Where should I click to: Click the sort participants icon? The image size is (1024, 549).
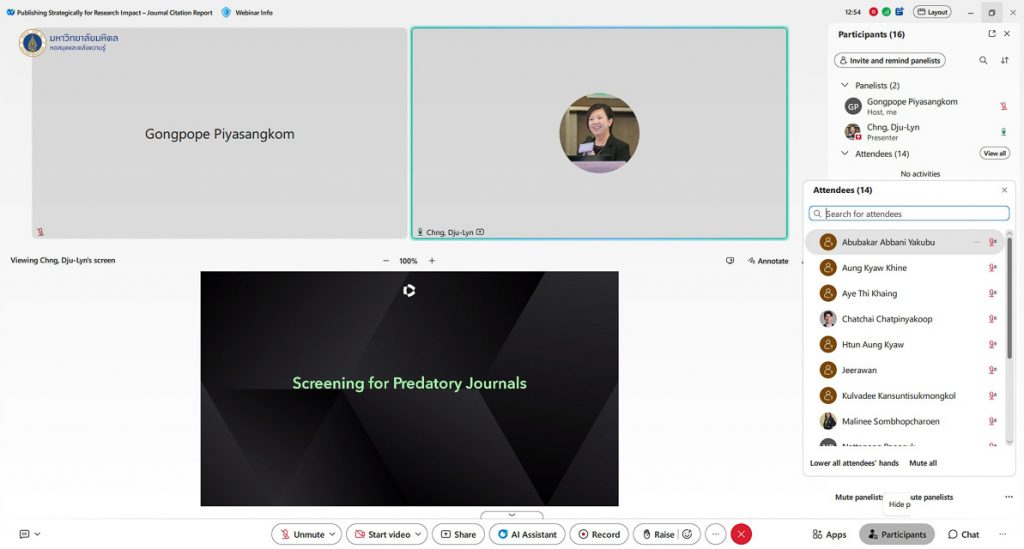pos(1005,60)
